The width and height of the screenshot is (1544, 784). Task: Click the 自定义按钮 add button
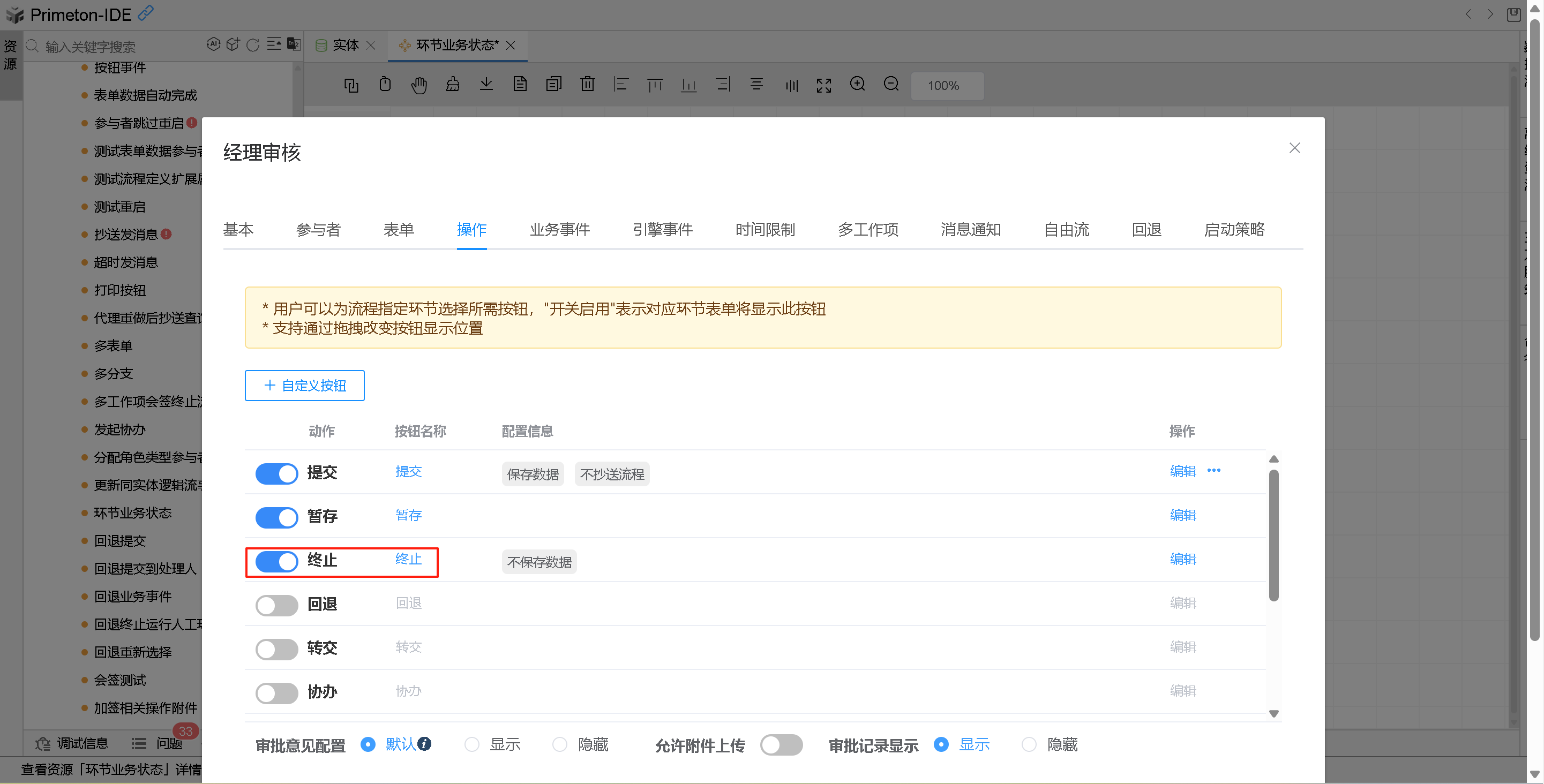304,386
